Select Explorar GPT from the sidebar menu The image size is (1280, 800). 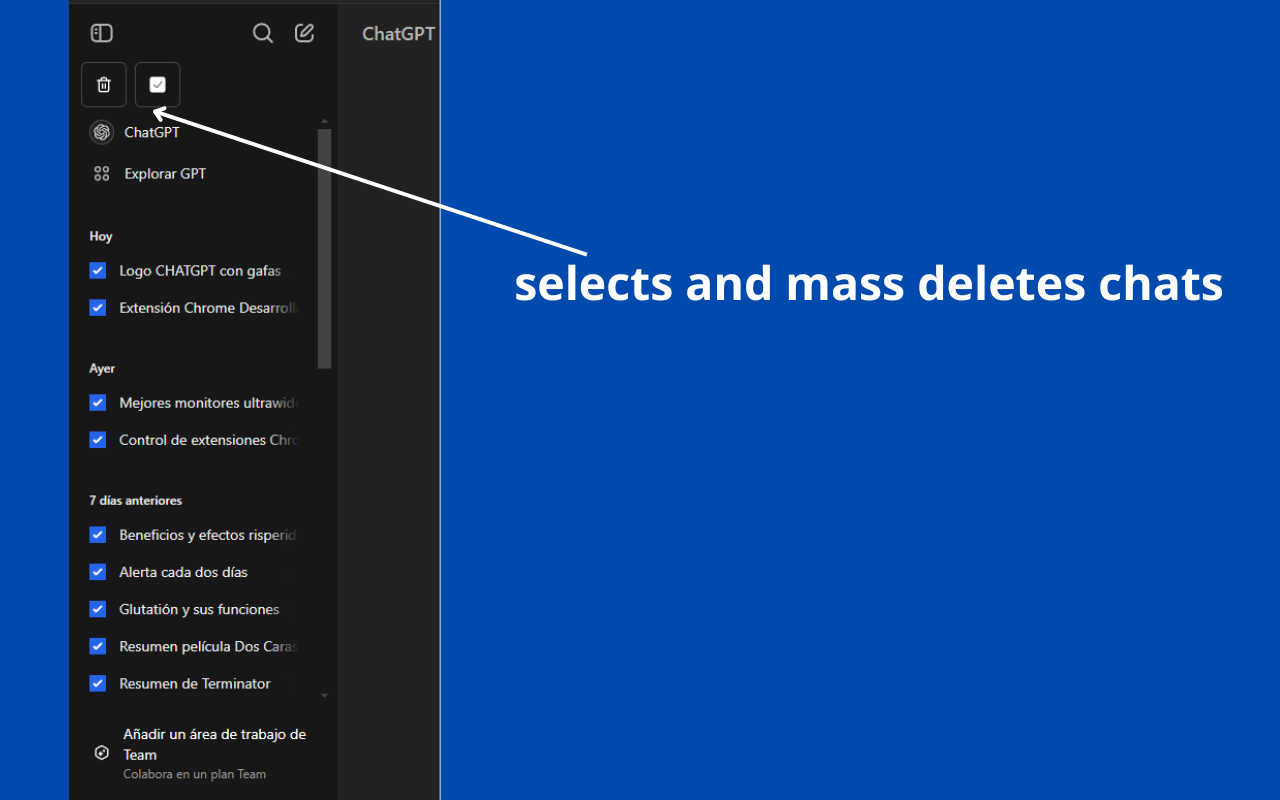[164, 172]
